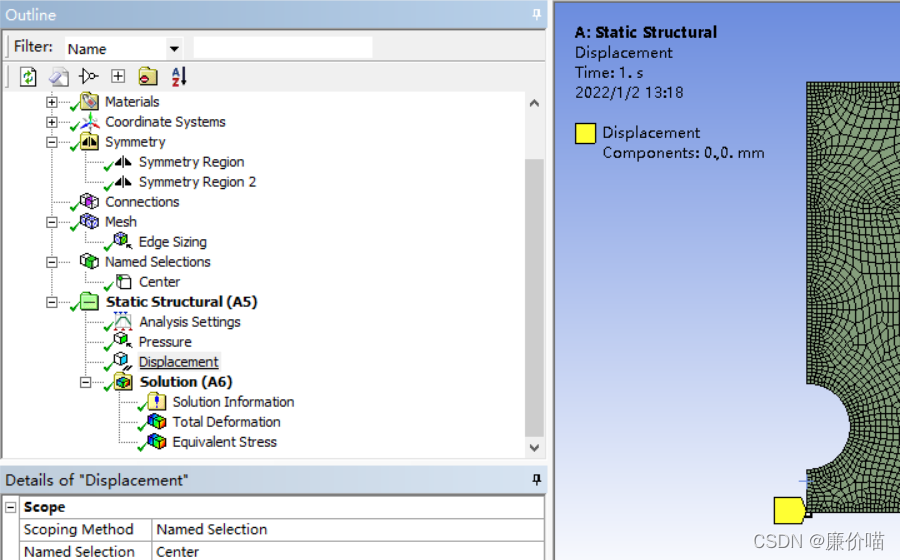Collapse the Symmetry tree node
The width and height of the screenshot is (900, 560).
52,142
